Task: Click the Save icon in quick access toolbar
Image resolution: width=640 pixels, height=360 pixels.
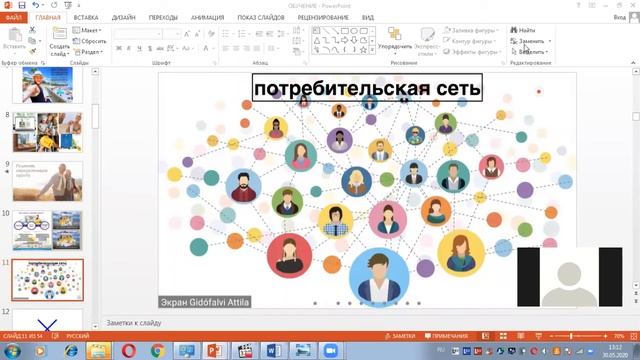Action: [x=22, y=5]
